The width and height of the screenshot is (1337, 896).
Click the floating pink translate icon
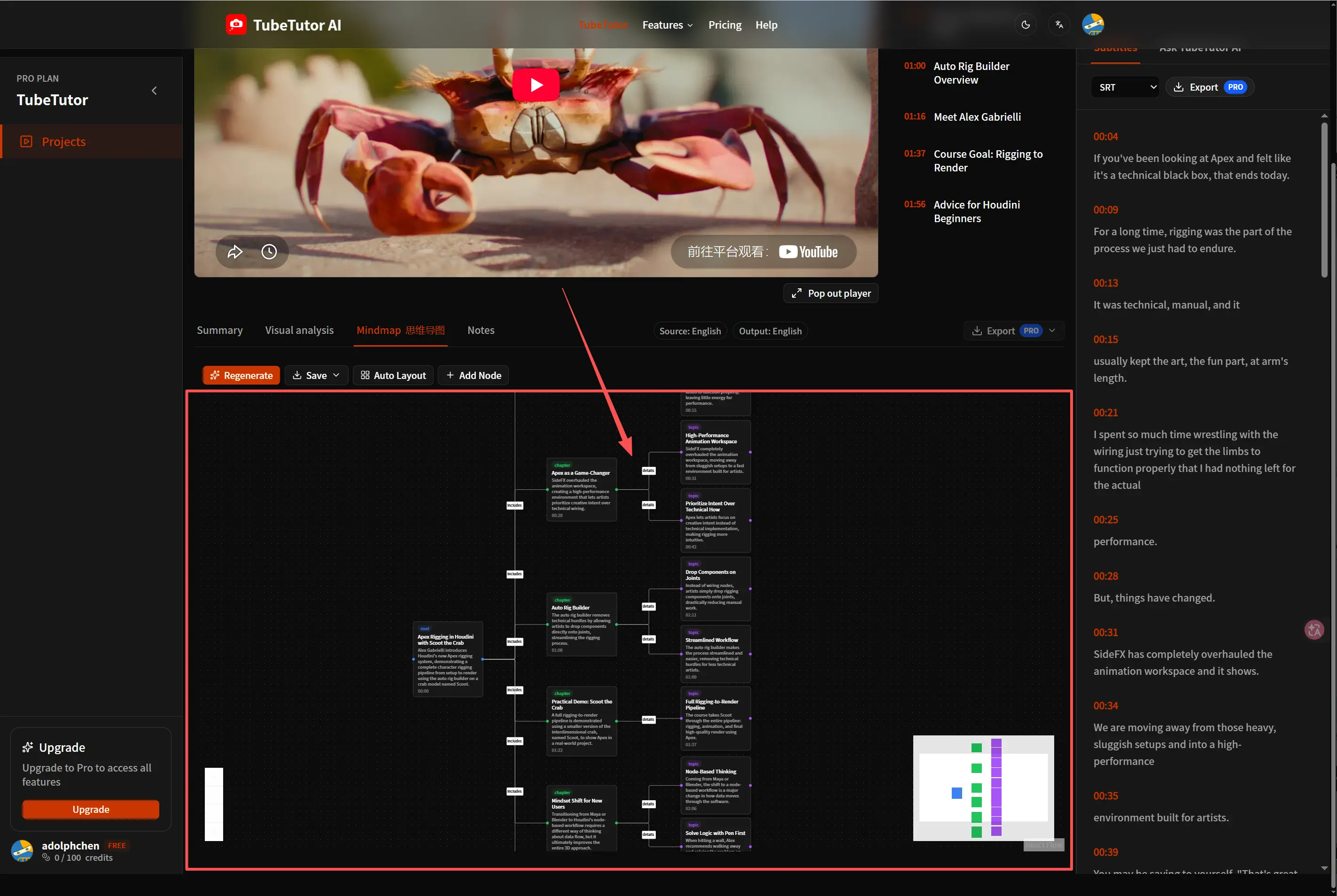click(x=1314, y=630)
